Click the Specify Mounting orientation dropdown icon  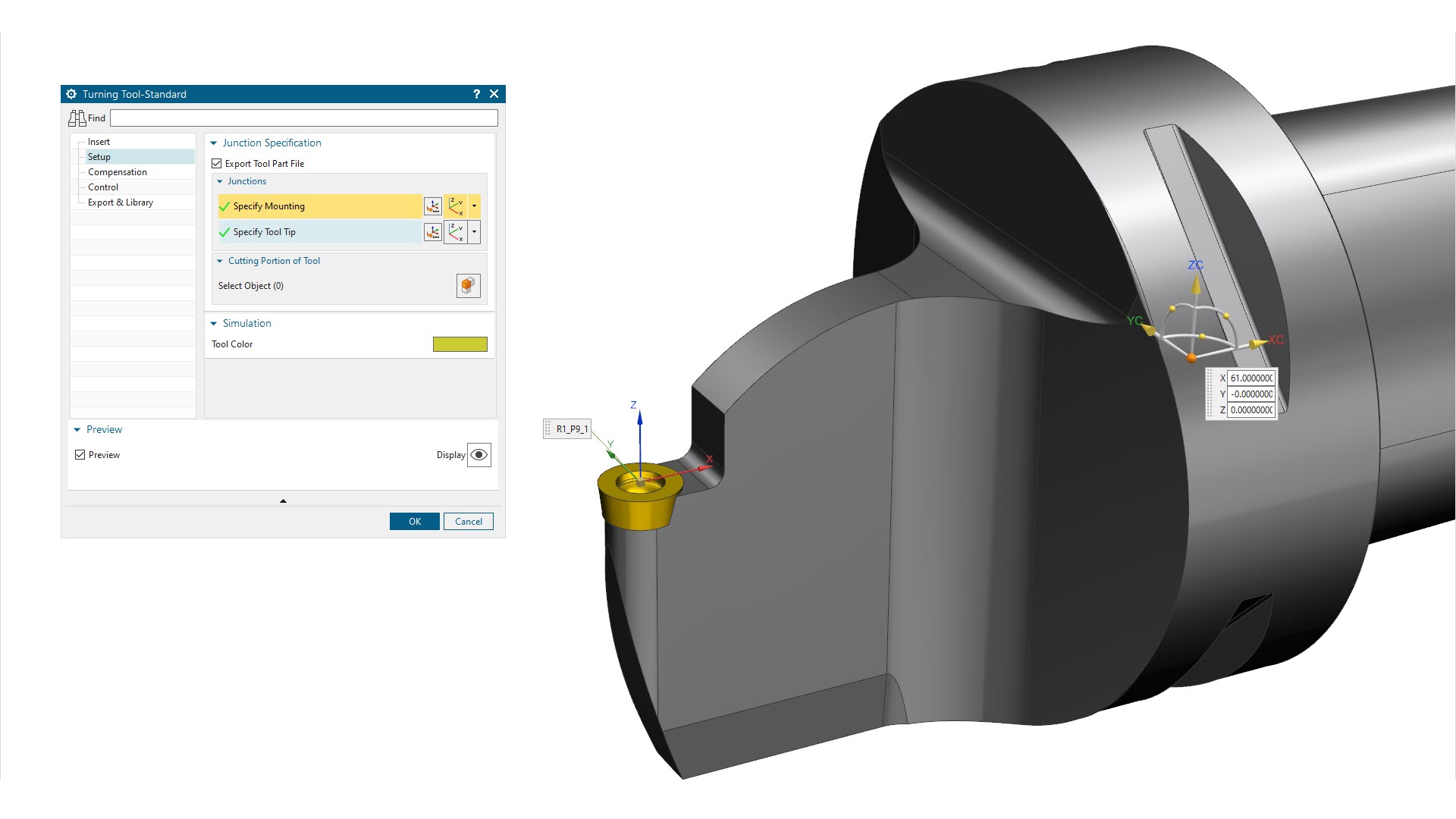(x=475, y=206)
